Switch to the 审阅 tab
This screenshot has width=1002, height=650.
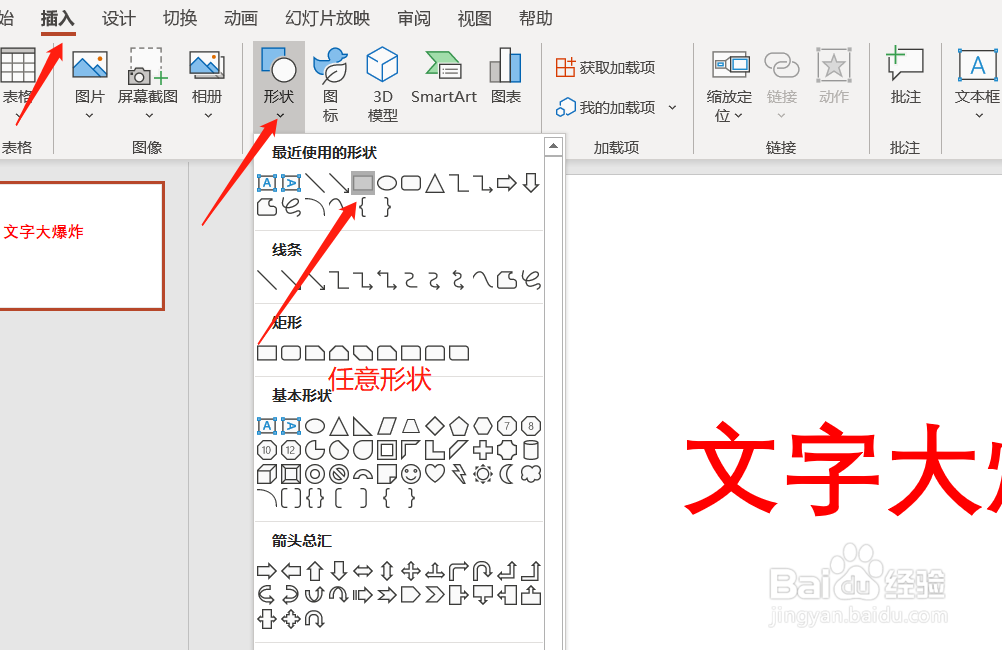pos(413,19)
